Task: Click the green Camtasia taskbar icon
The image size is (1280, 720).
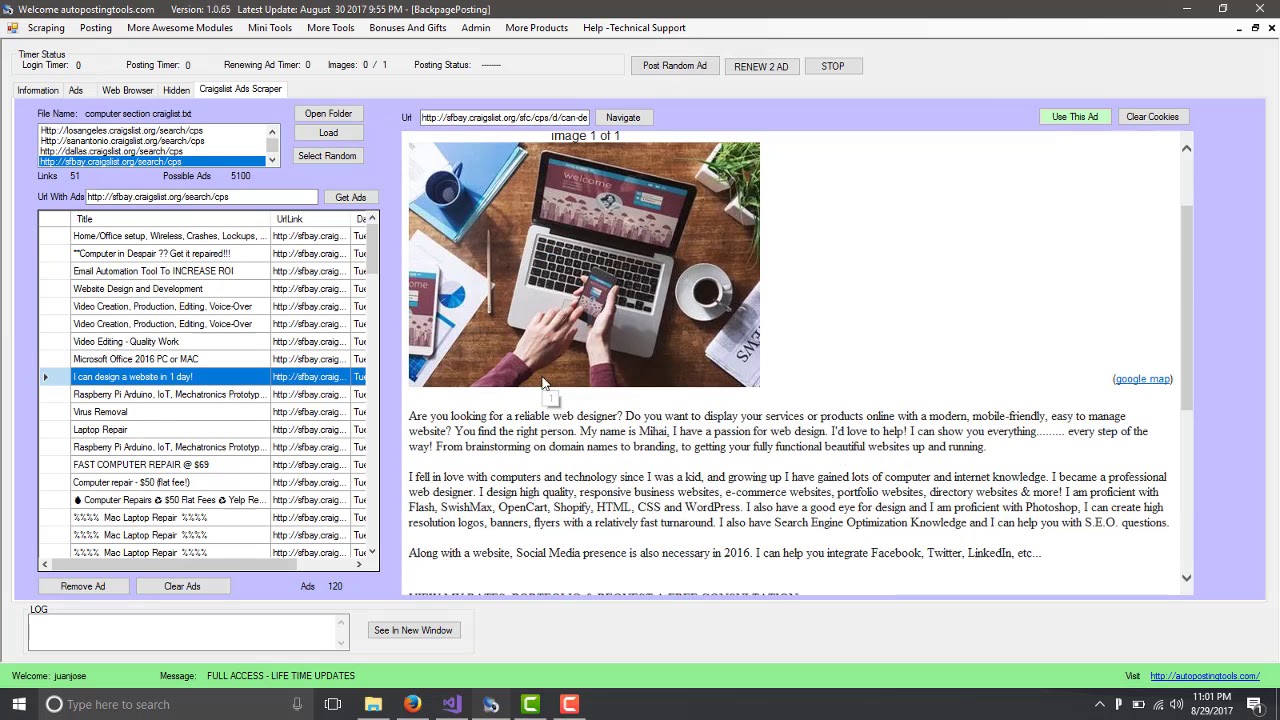Action: 530,704
